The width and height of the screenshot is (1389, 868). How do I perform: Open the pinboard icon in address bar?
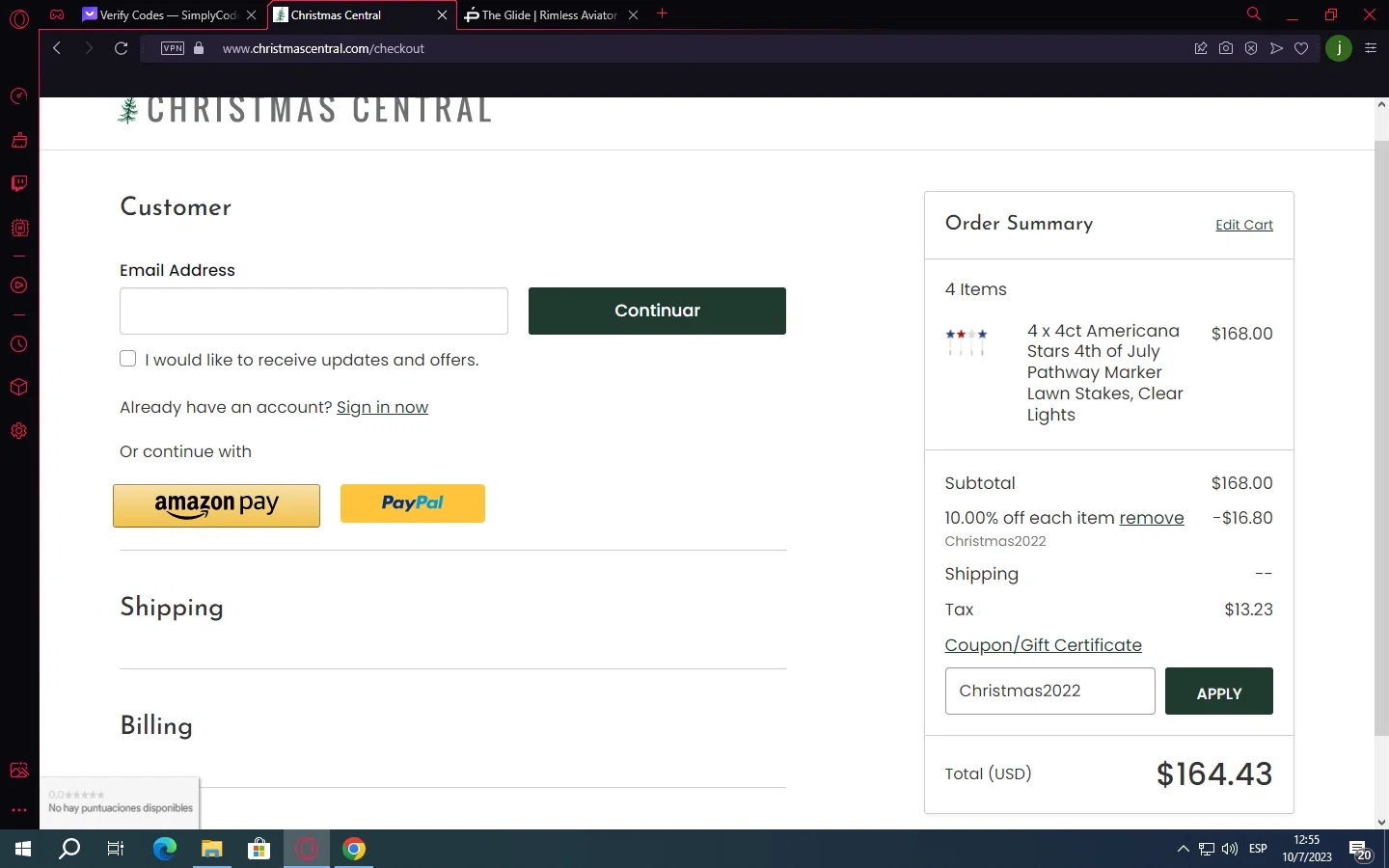pos(1201,48)
